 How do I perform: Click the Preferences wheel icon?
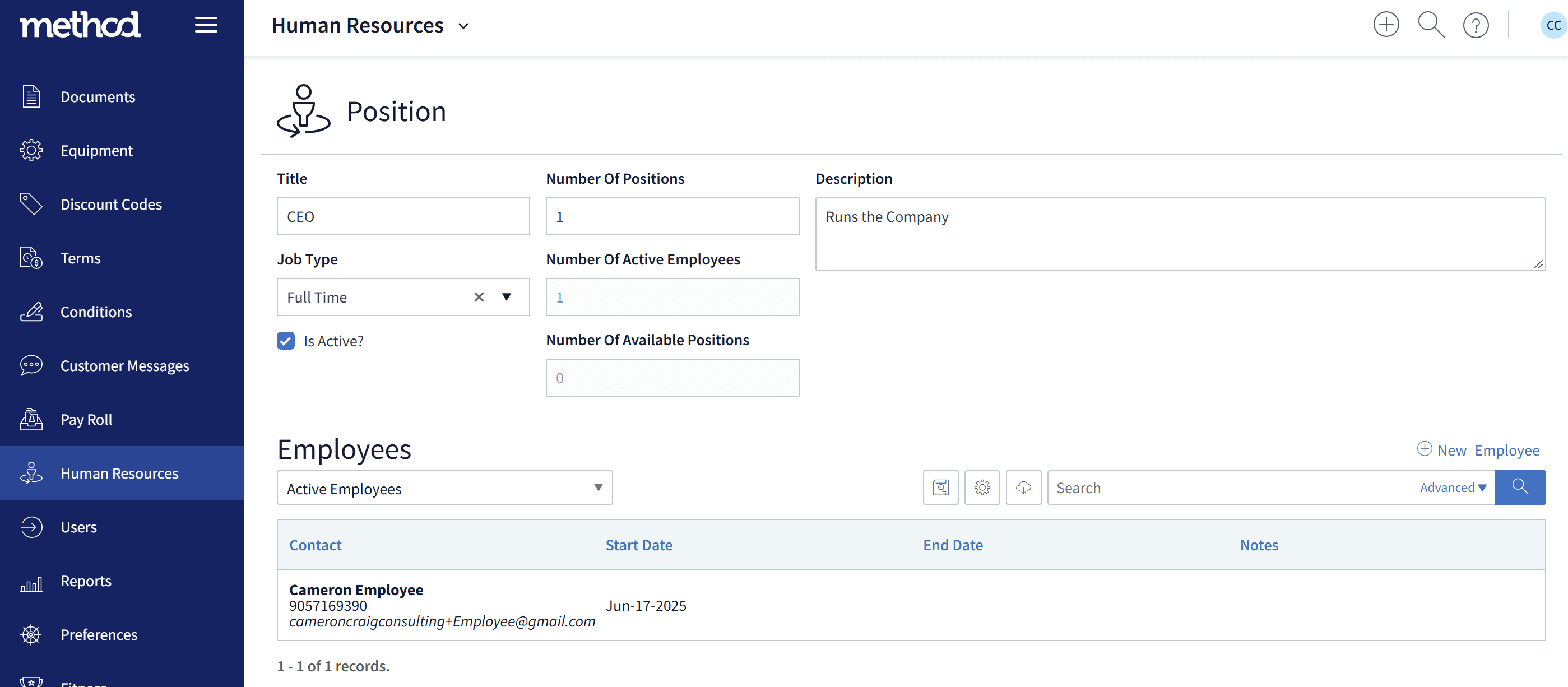[31, 635]
